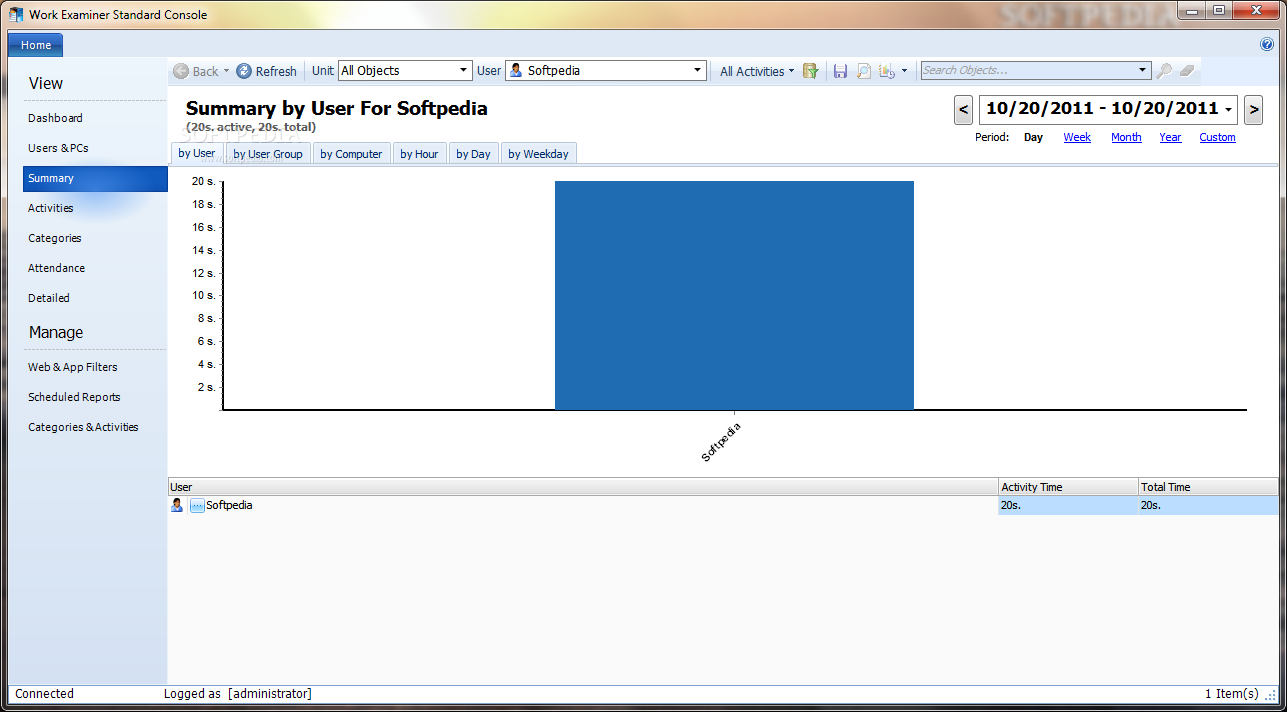Viewport: 1287px width, 712px height.
Task: Click the blue Softpedia chart bar
Action: [734, 295]
